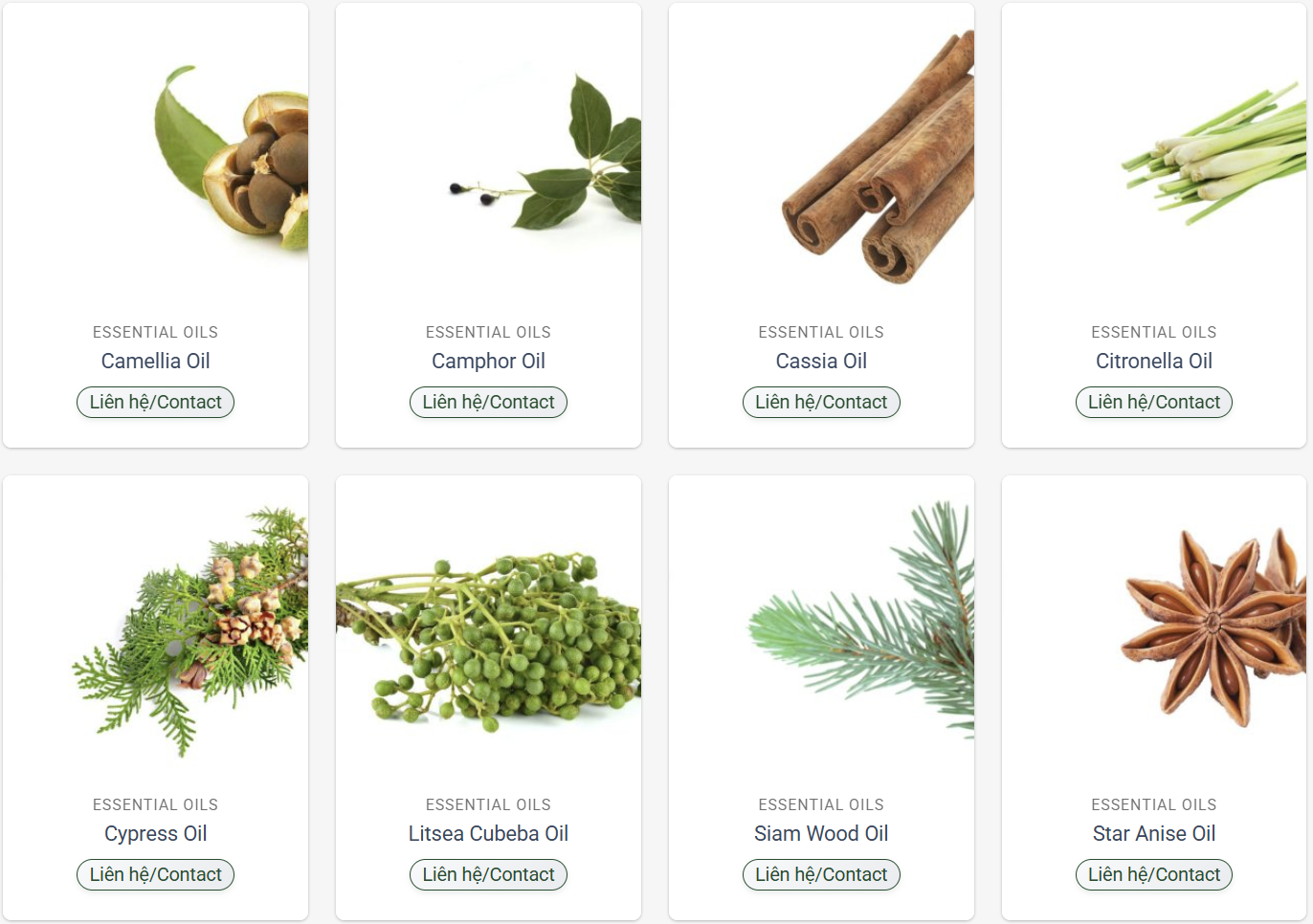The width and height of the screenshot is (1313, 924).
Task: Click Contact button under Camphor Oil
Action: point(488,403)
